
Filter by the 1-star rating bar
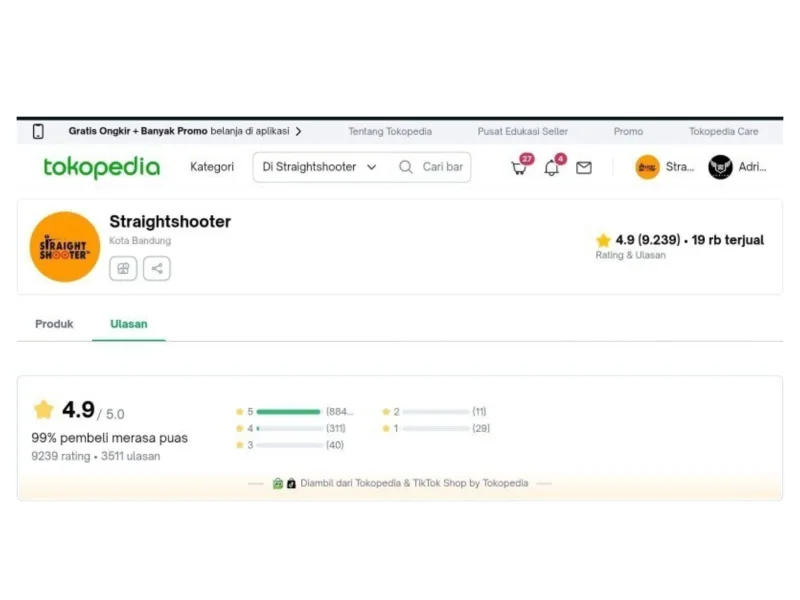point(435,429)
